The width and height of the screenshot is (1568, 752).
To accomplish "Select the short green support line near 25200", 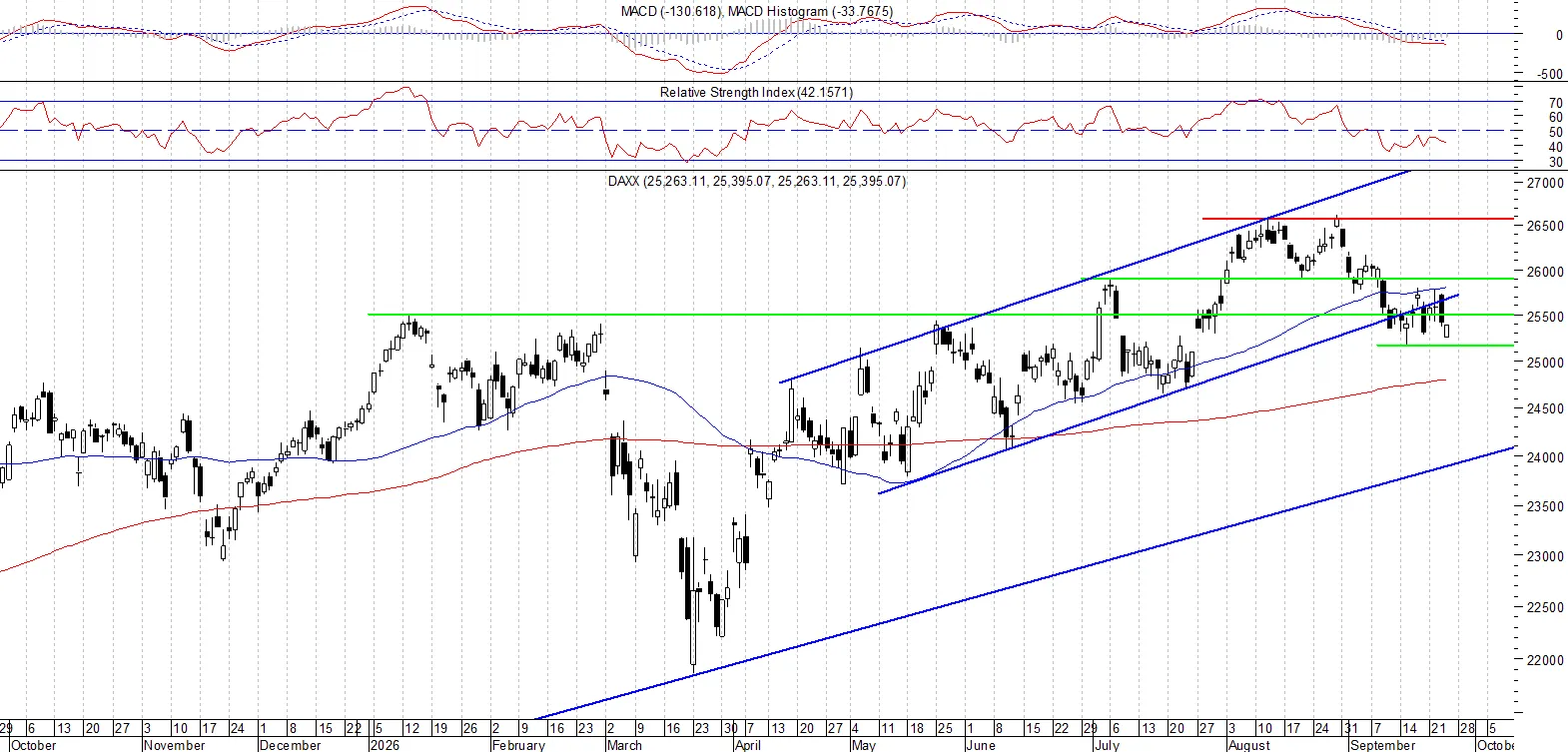I will pos(1445,346).
